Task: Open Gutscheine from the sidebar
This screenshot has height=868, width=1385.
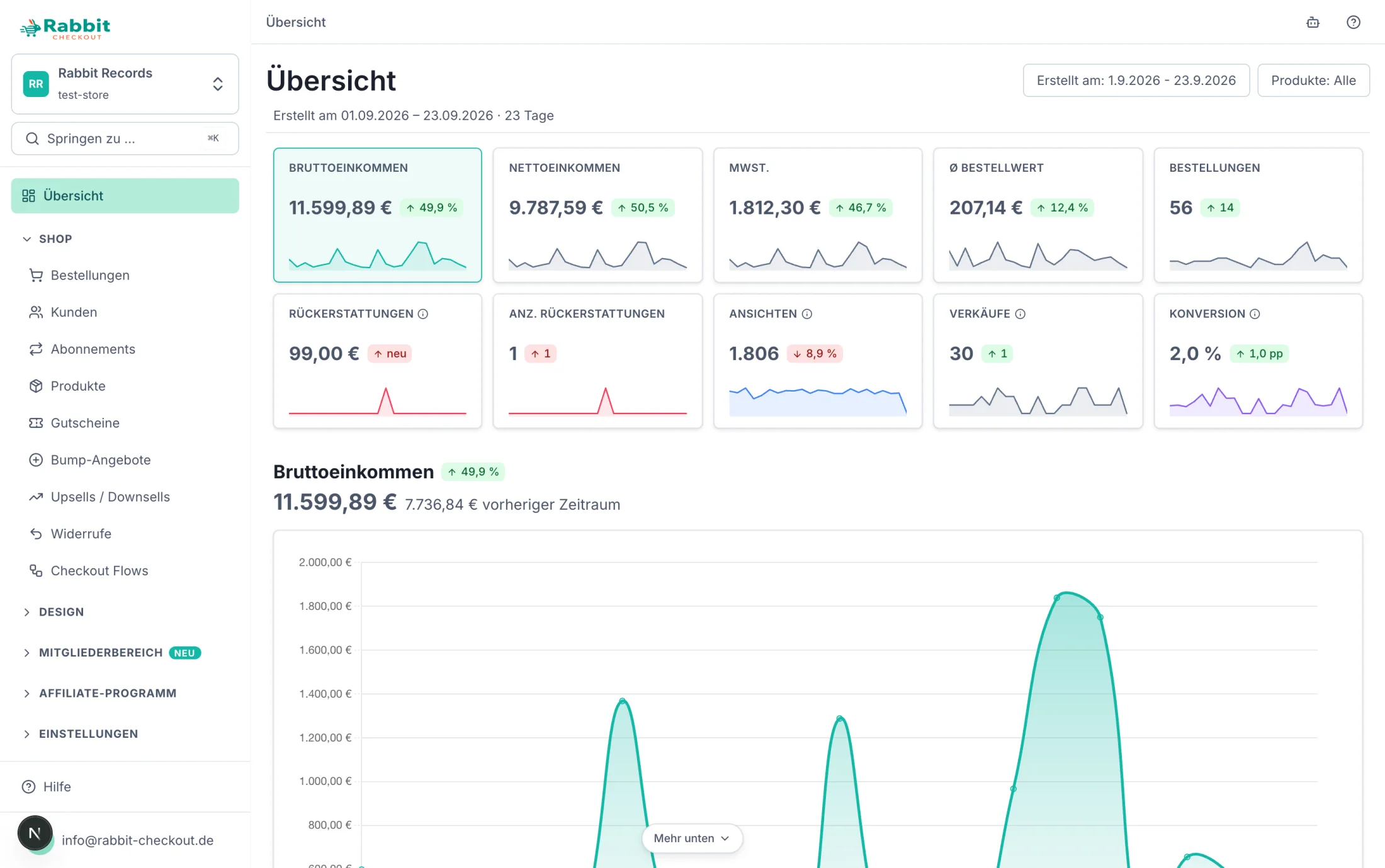Action: pyautogui.click(x=125, y=423)
